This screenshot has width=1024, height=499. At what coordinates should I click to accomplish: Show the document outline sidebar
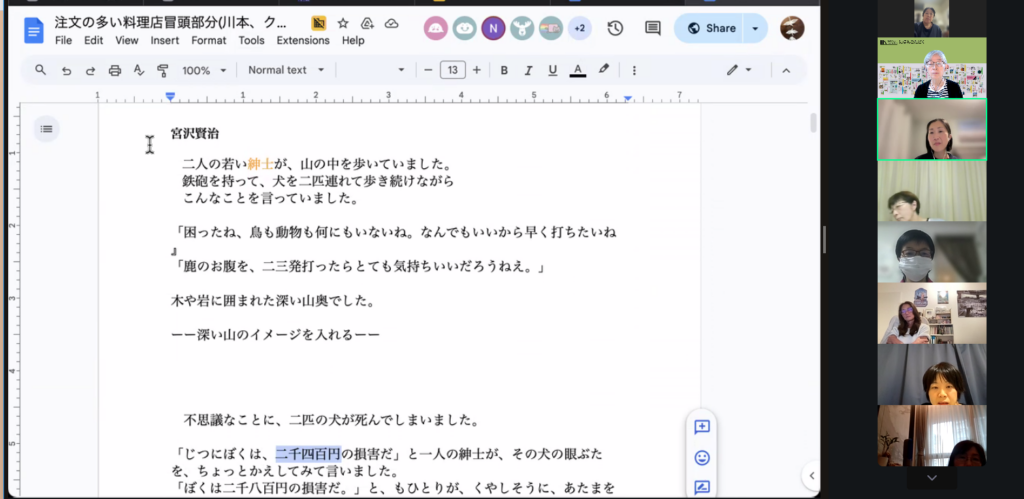(46, 128)
